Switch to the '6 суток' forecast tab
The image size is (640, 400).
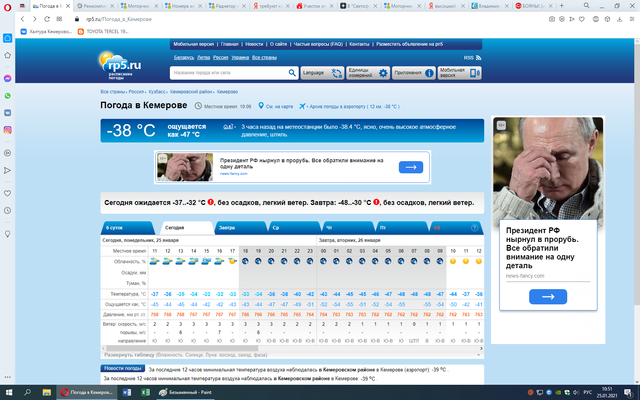click(x=127, y=228)
